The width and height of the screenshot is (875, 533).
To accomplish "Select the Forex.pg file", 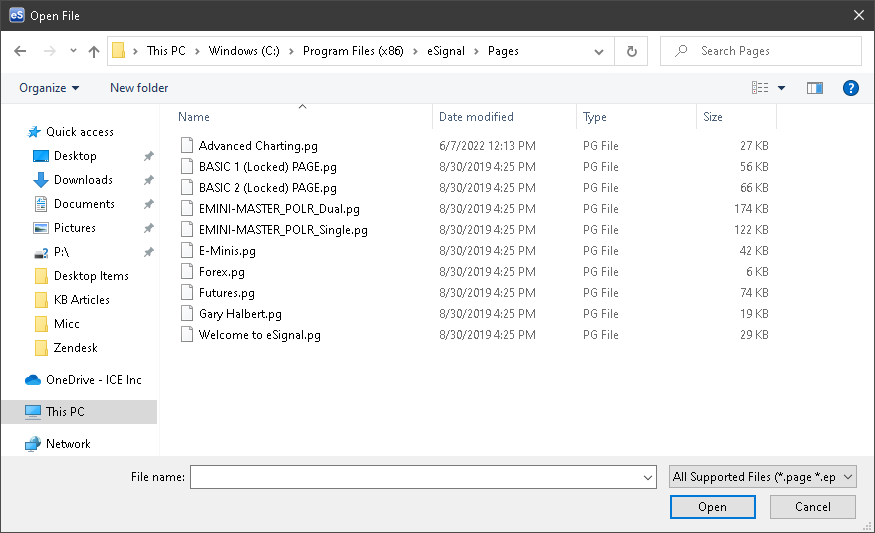I will 222,272.
